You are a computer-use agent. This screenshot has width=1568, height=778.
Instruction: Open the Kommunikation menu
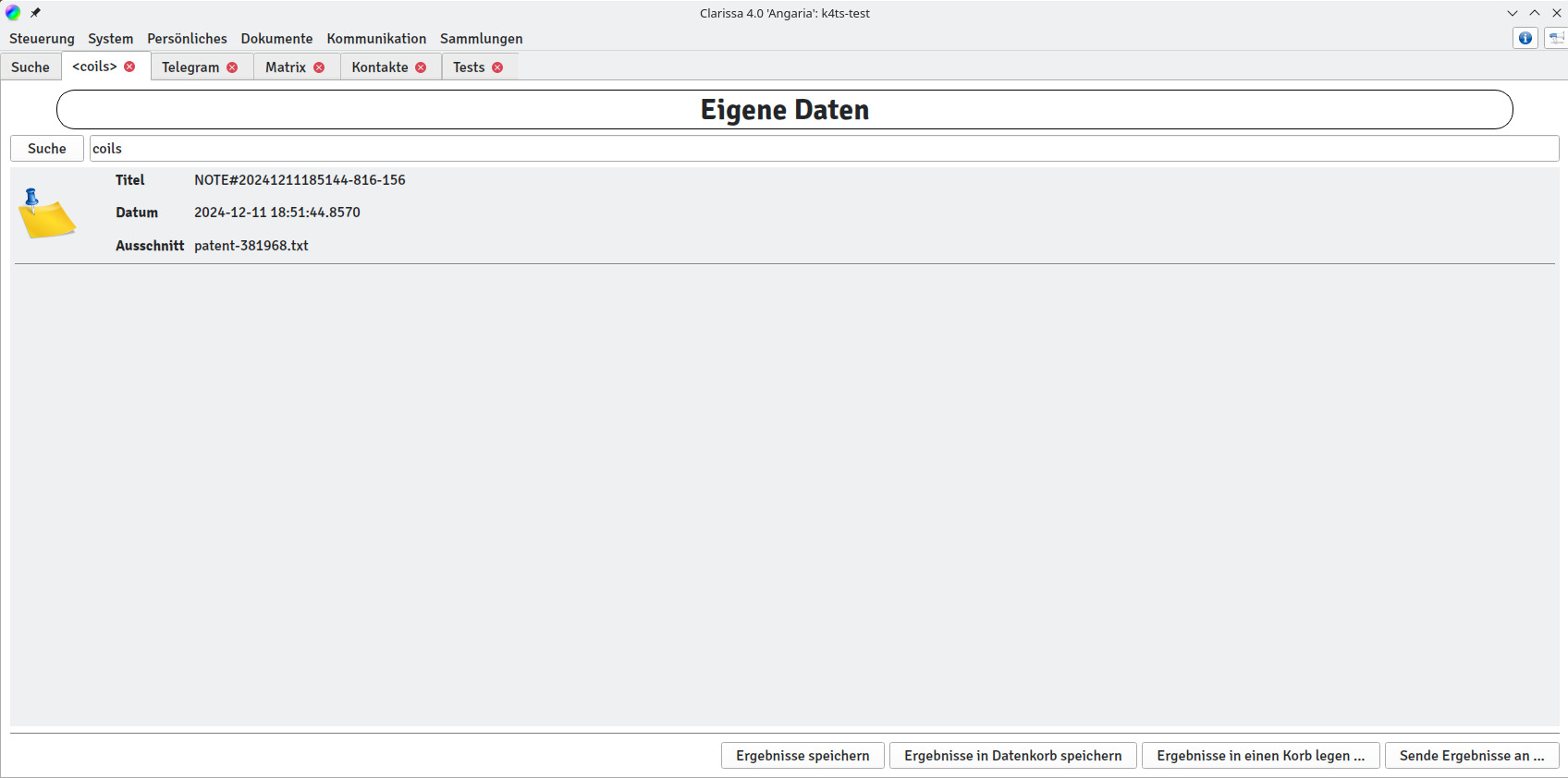coord(376,39)
